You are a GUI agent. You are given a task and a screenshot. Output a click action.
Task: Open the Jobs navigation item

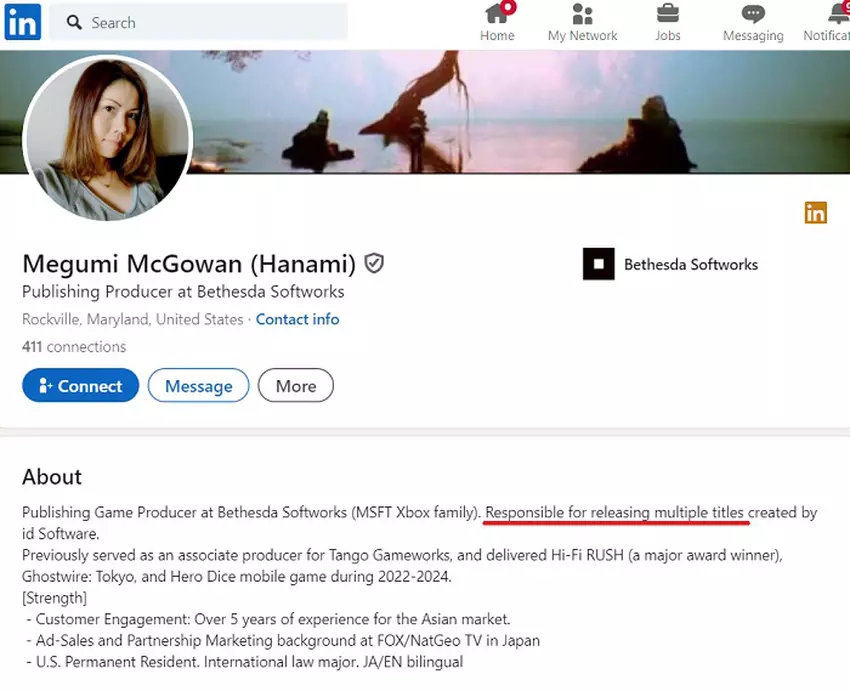667,24
